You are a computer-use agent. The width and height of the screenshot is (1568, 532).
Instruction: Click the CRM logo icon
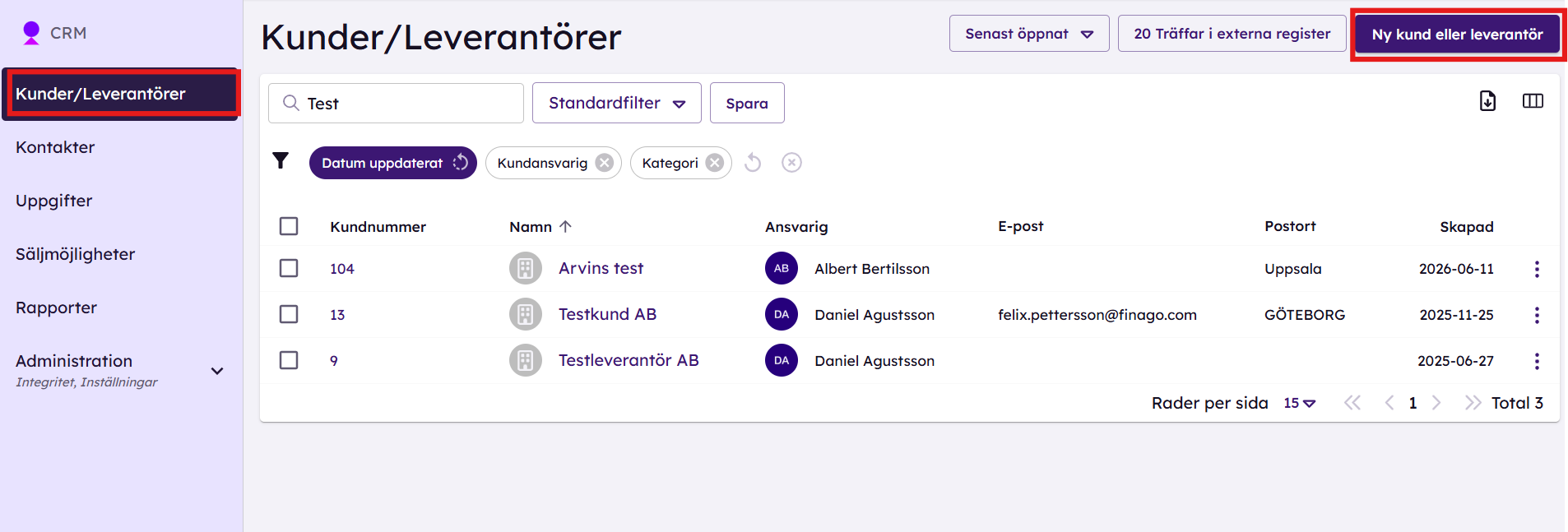click(x=31, y=33)
